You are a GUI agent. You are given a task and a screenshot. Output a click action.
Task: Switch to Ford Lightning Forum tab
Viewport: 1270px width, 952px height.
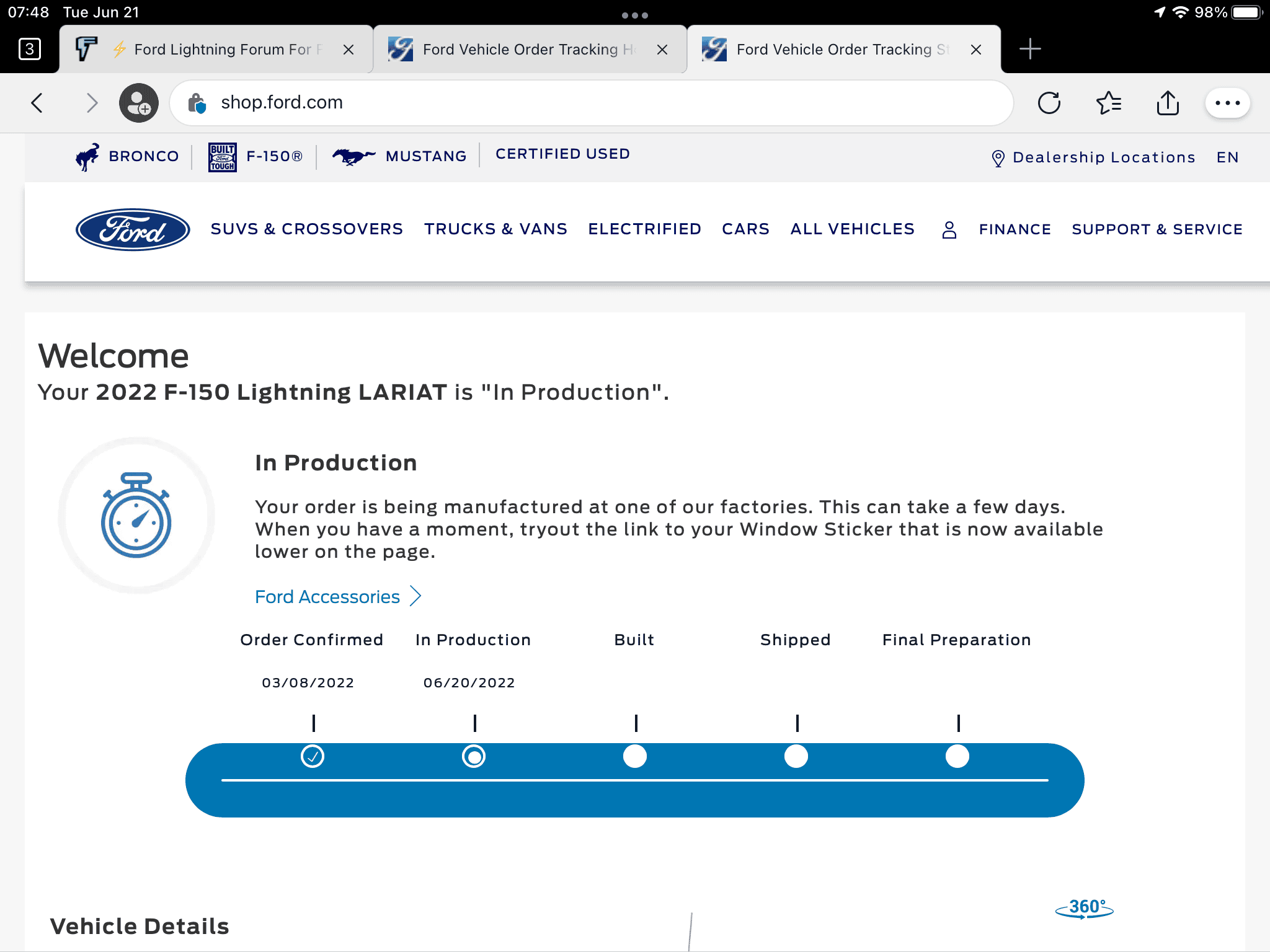[x=214, y=50]
